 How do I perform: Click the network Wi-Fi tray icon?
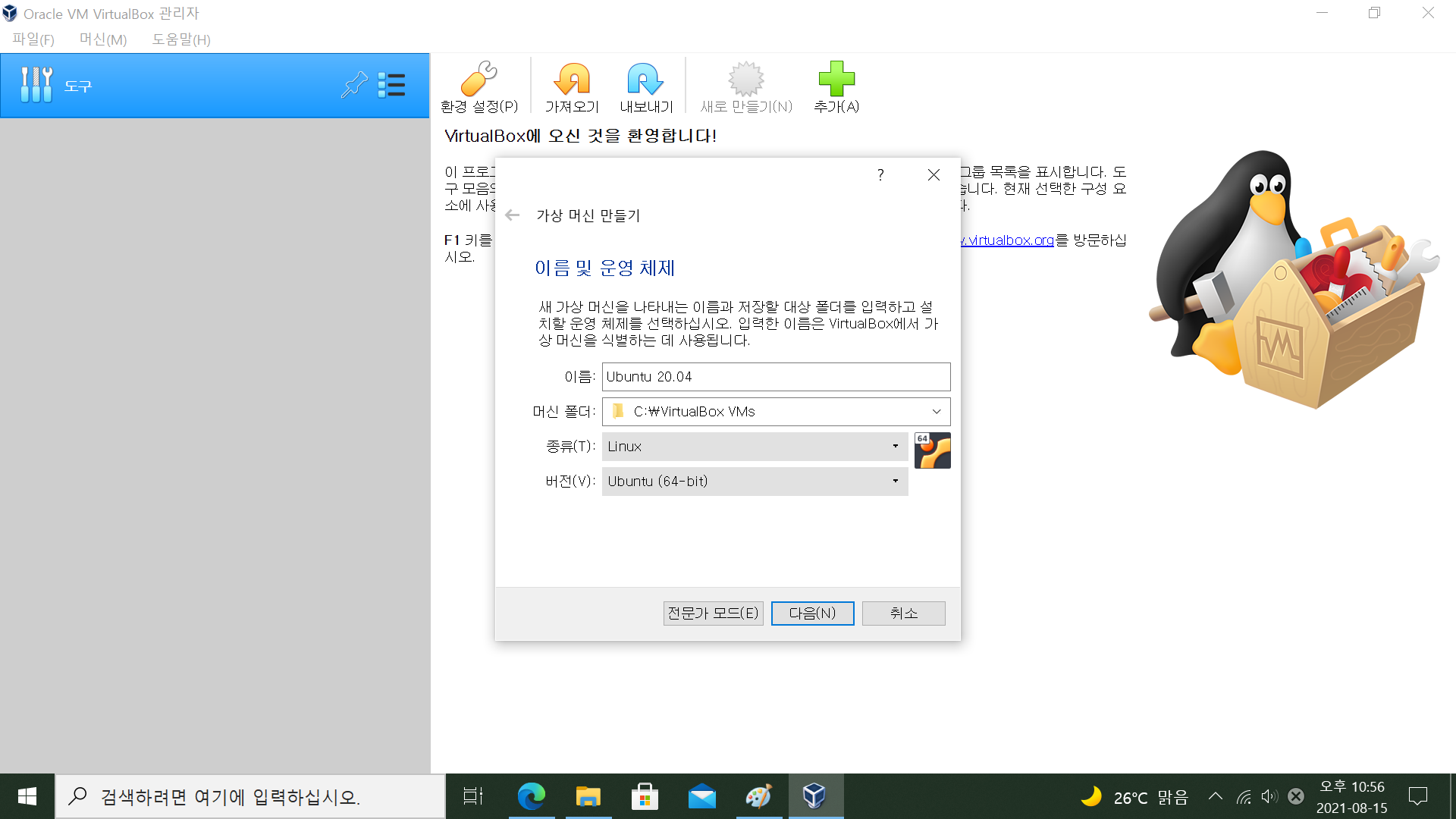(x=1244, y=796)
